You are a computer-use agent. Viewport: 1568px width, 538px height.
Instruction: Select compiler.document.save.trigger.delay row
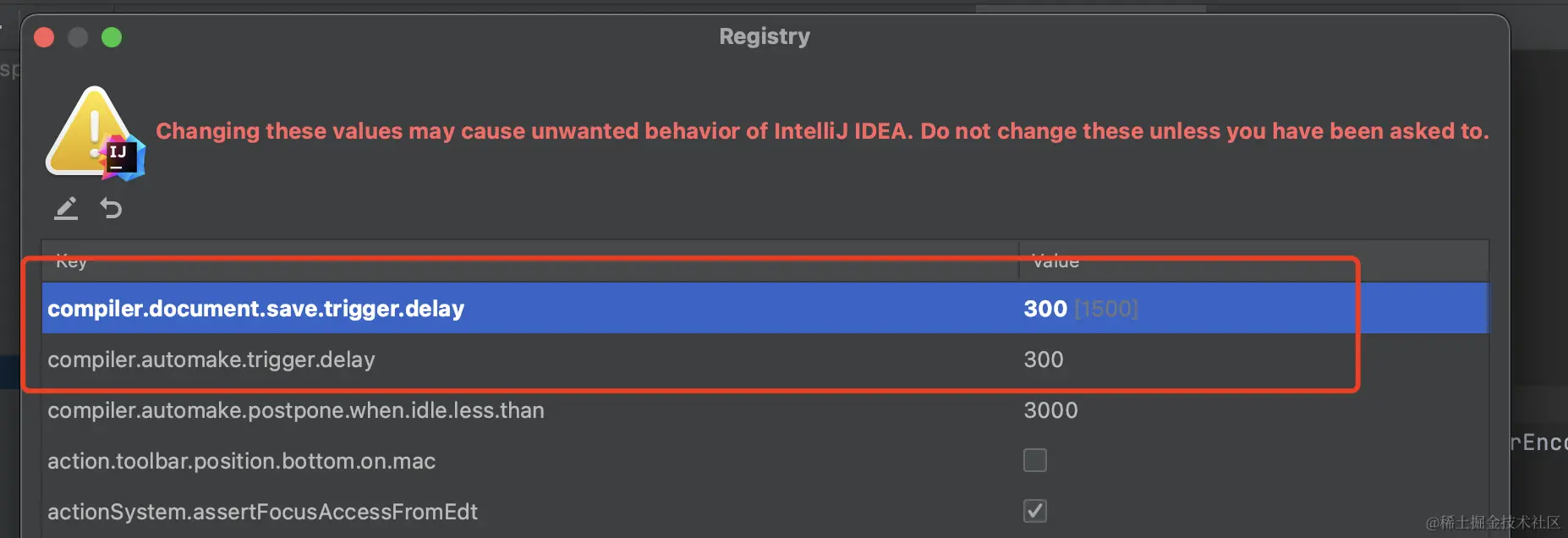(255, 309)
